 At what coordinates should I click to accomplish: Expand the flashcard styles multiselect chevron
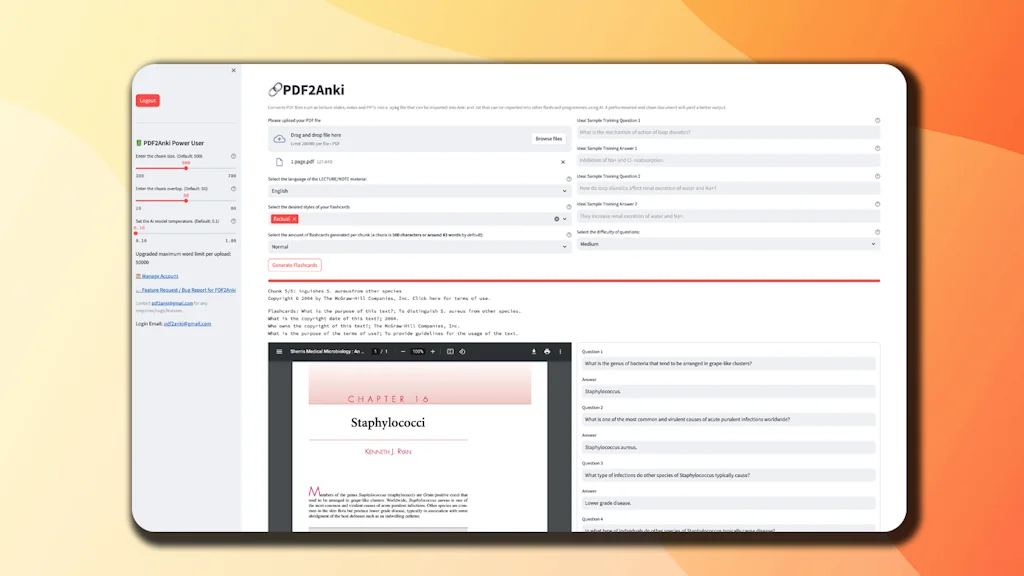(565, 219)
